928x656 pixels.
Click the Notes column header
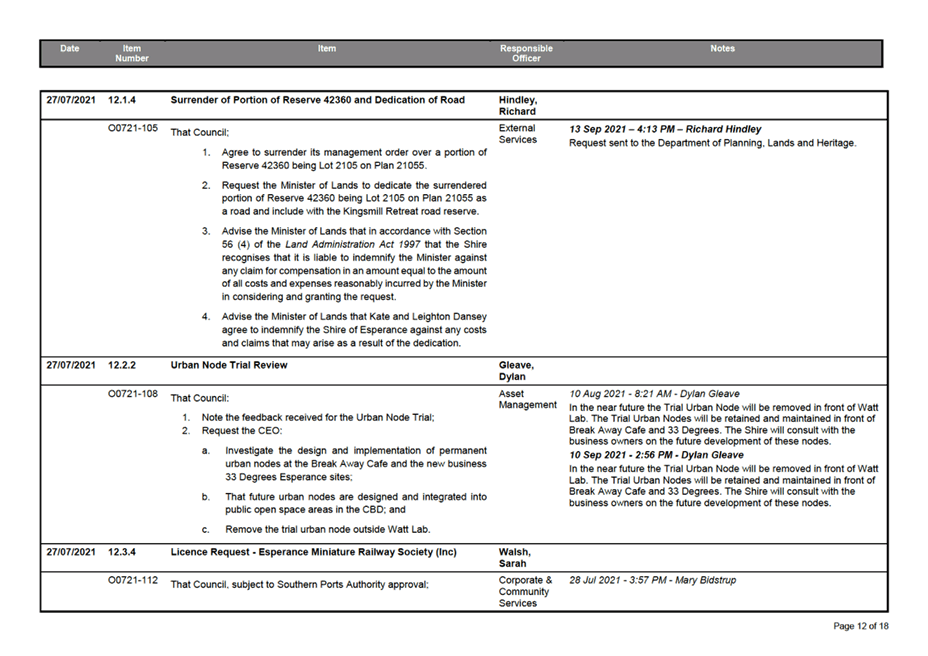(722, 48)
